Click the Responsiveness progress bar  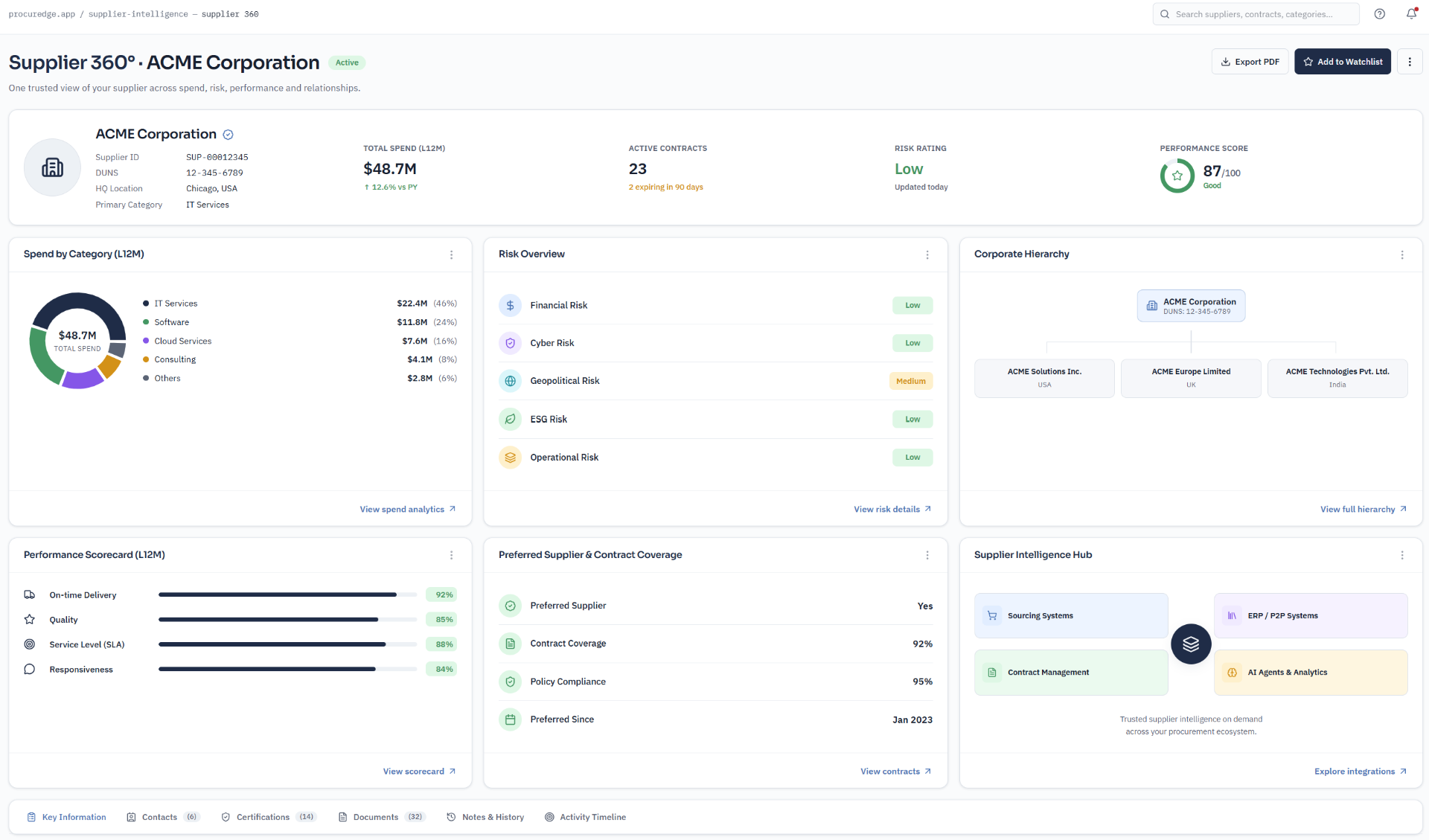pos(287,669)
